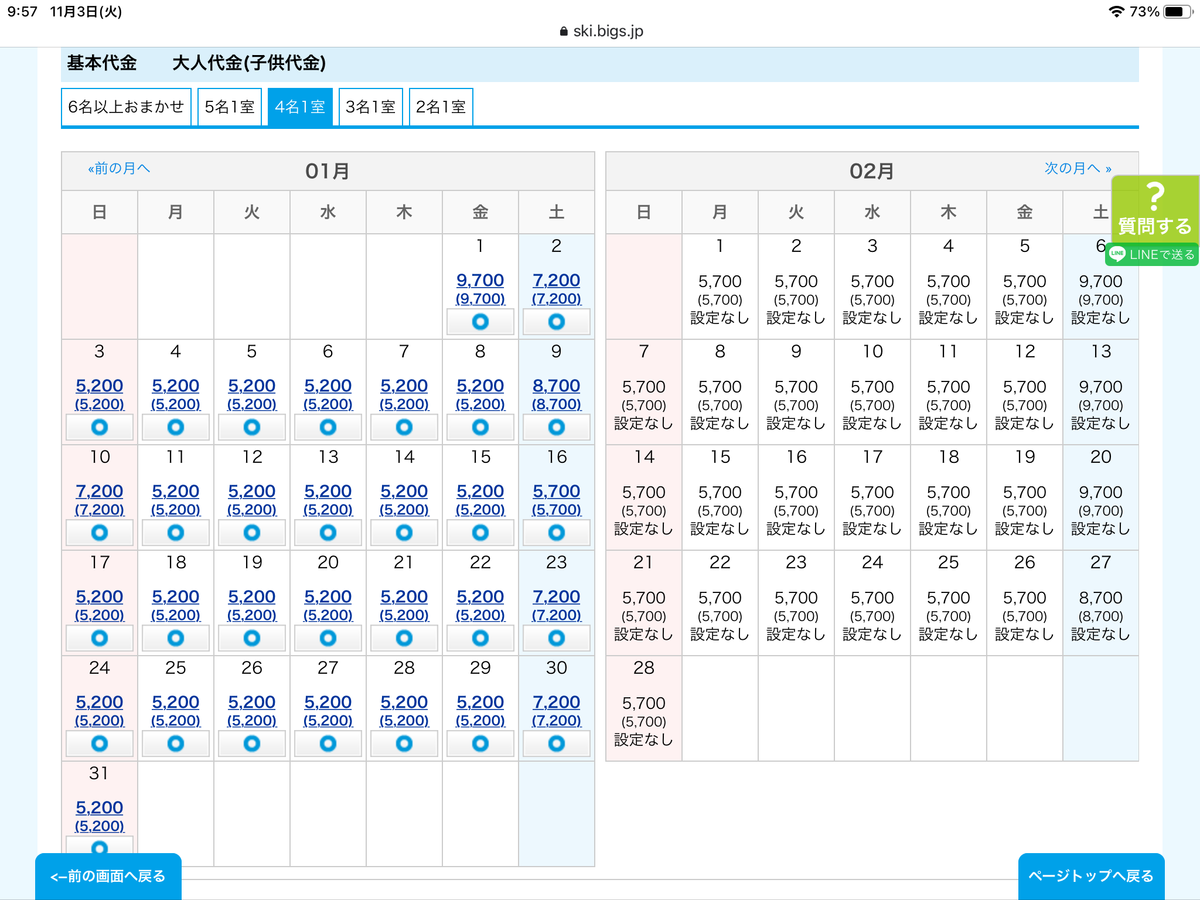The image size is (1200, 900).
Task: Open the 7,200 price link on January 2
Action: pyautogui.click(x=556, y=281)
